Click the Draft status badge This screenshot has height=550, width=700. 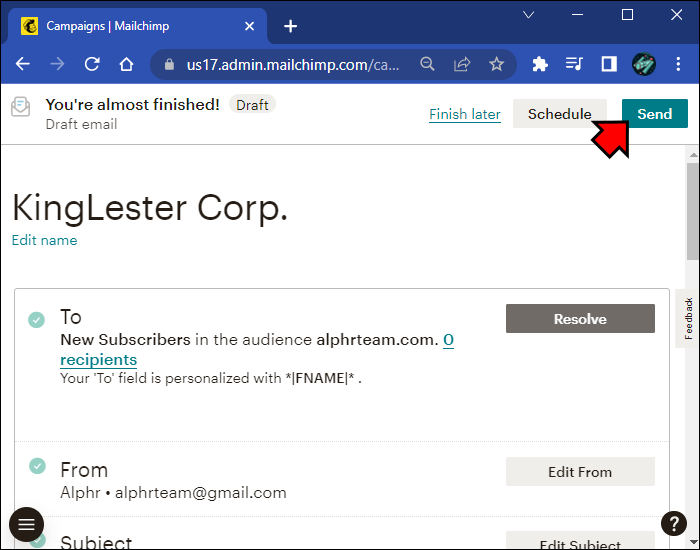[x=252, y=105]
